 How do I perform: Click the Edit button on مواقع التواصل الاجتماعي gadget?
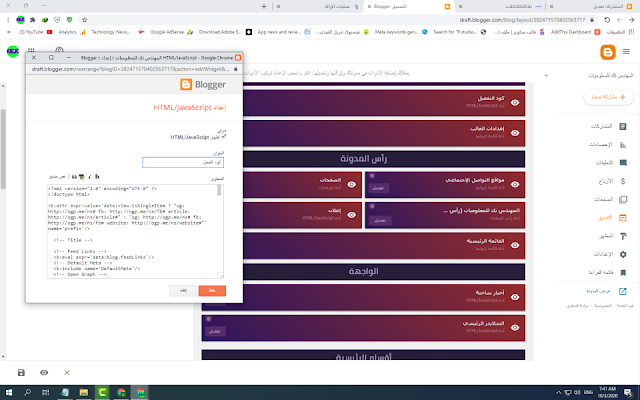(x=378, y=188)
